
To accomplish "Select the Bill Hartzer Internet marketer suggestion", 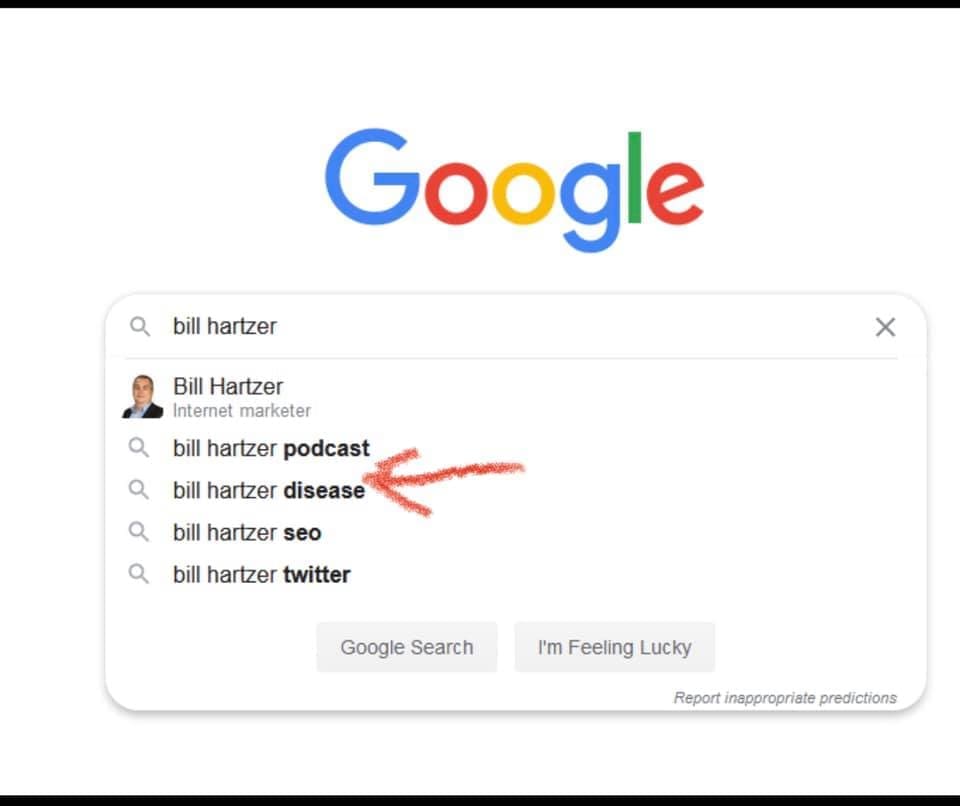I will click(x=514, y=397).
